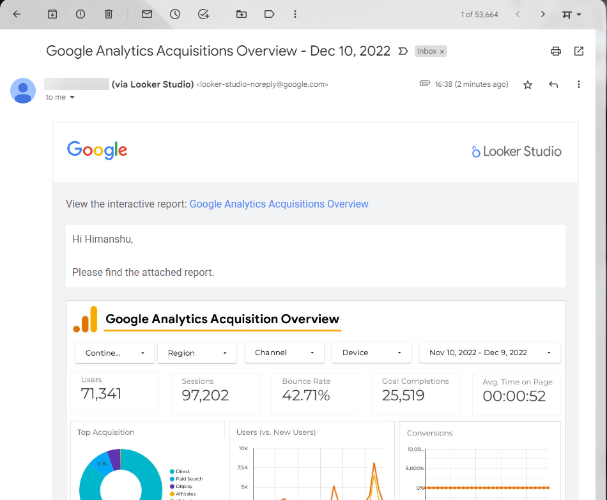This screenshot has height=500, width=607.
Task: Go to older email arrow
Action: [x=543, y=14]
